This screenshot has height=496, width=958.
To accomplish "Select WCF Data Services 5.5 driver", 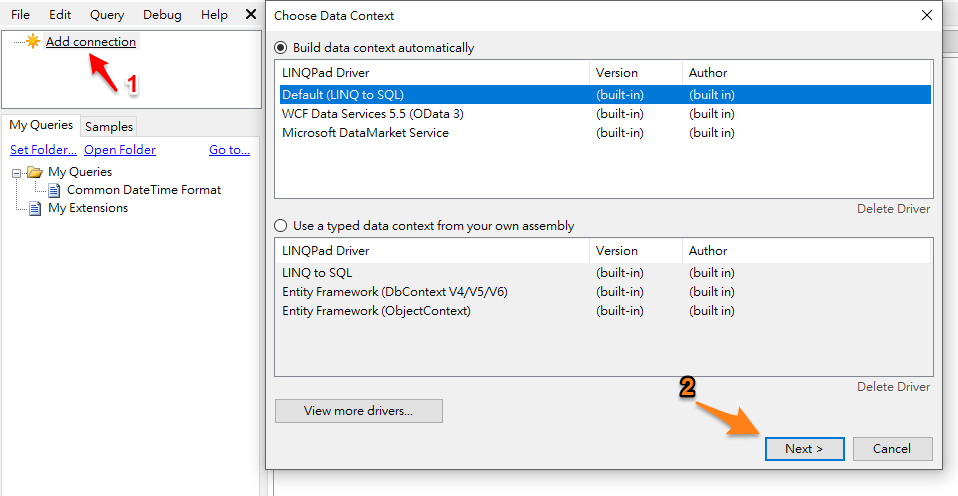I will coord(373,114).
